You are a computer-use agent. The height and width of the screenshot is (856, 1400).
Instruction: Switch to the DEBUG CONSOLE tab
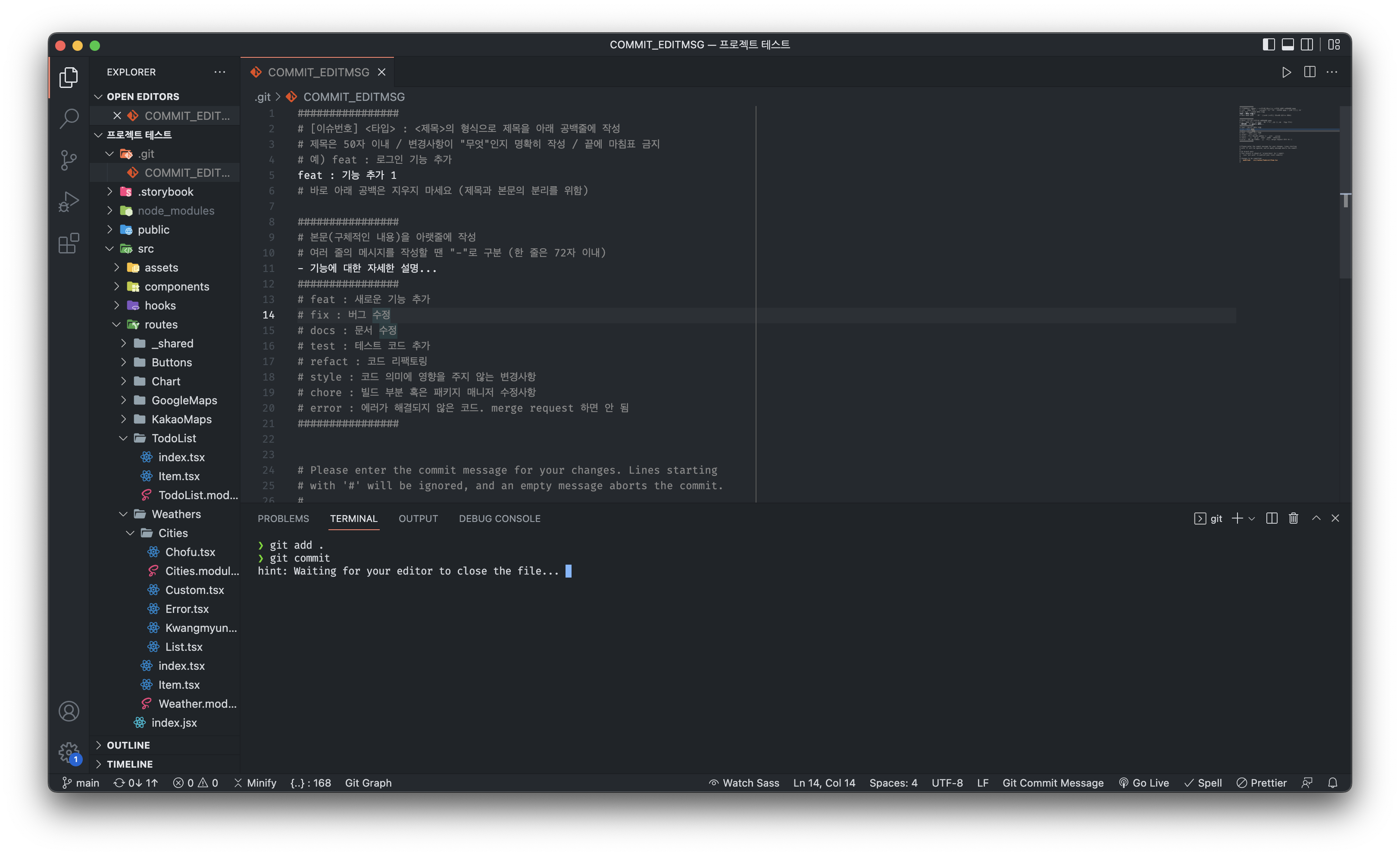point(500,518)
